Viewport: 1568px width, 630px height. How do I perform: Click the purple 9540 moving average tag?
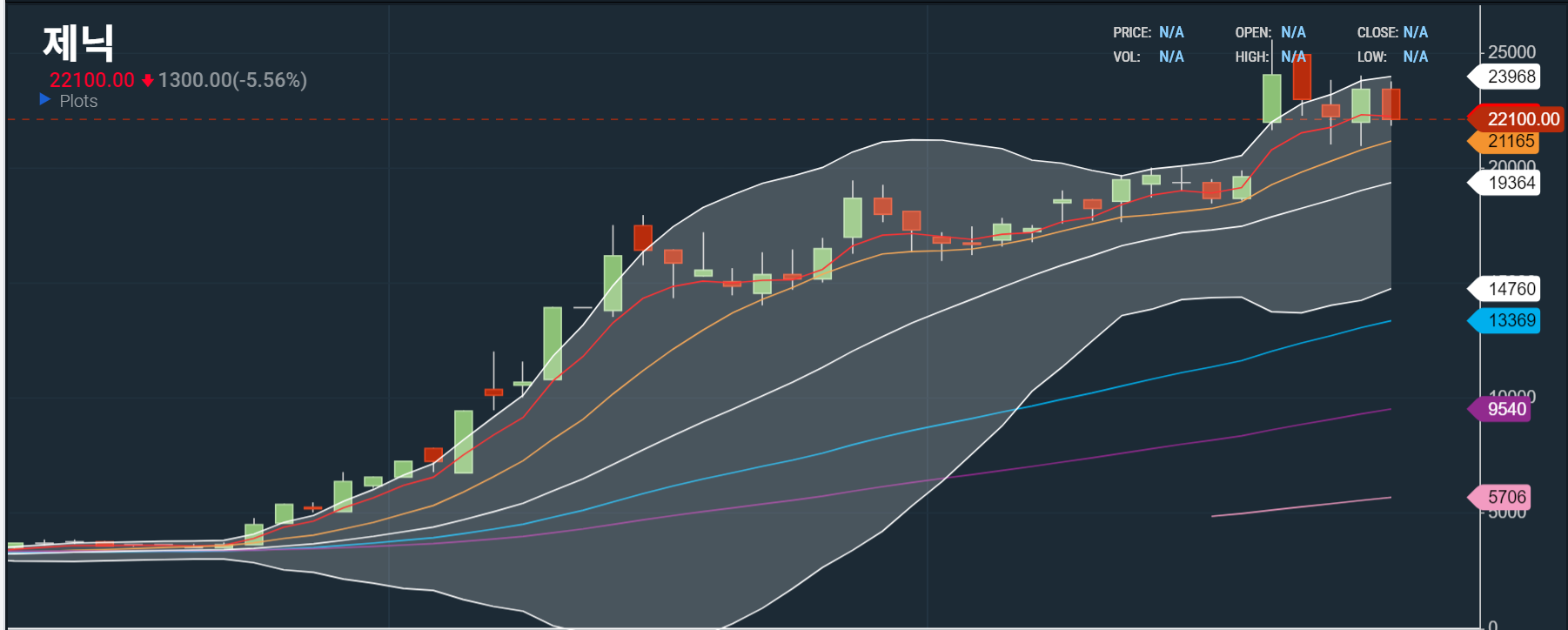point(1505,409)
